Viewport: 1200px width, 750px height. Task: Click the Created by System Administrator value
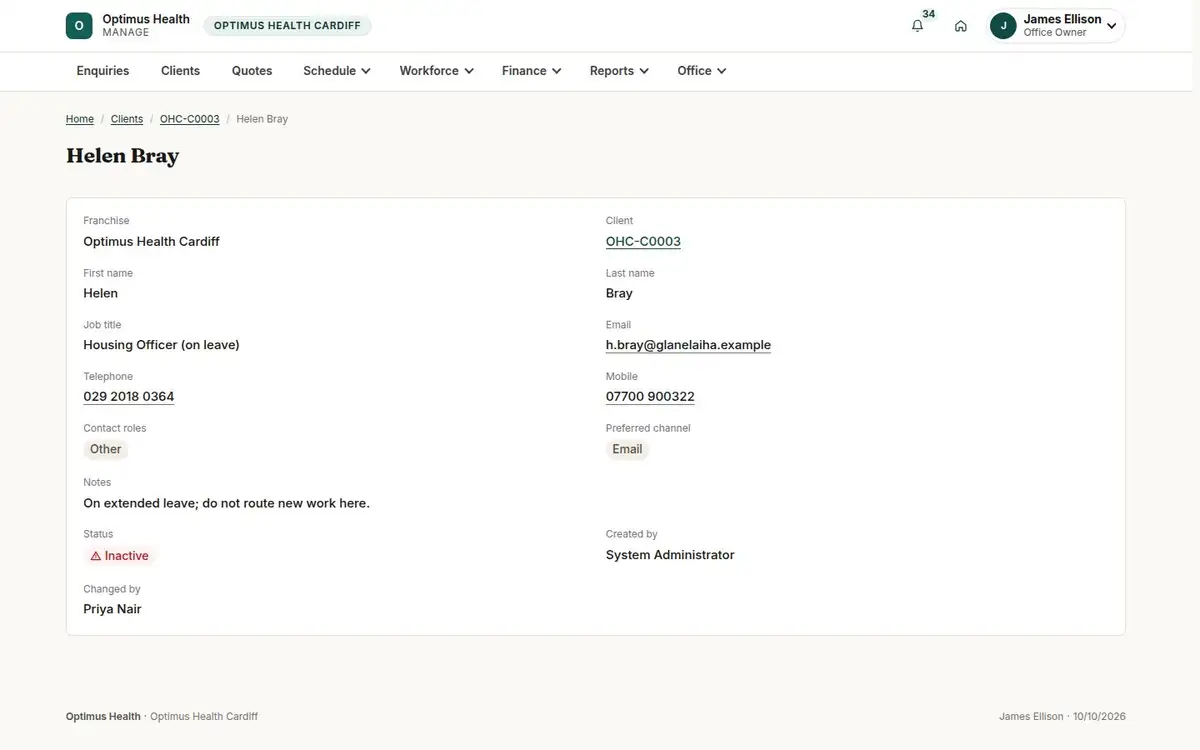point(670,555)
